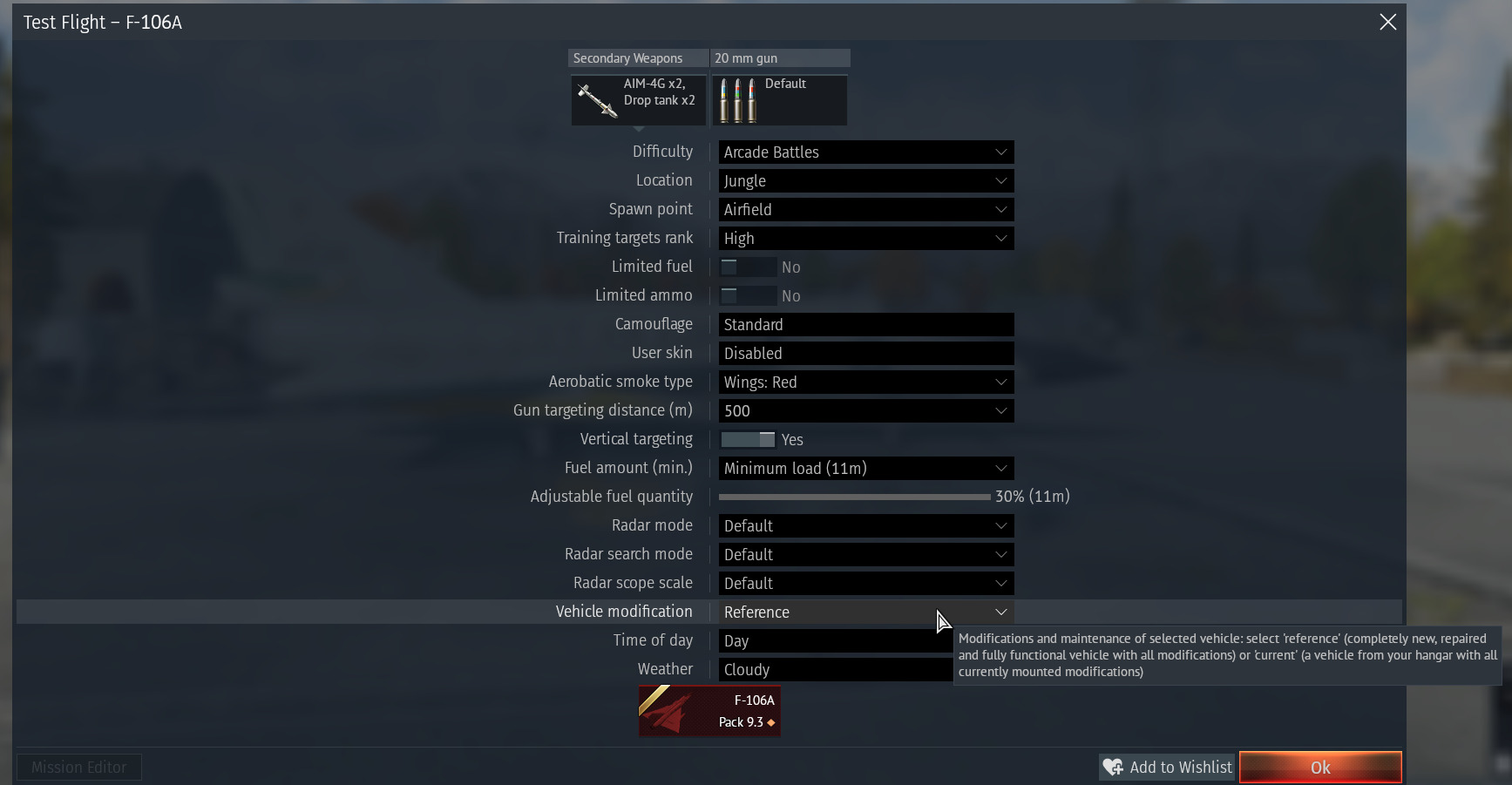Click the User skin Disabled field
Image resolution: width=1512 pixels, height=785 pixels.
click(865, 353)
